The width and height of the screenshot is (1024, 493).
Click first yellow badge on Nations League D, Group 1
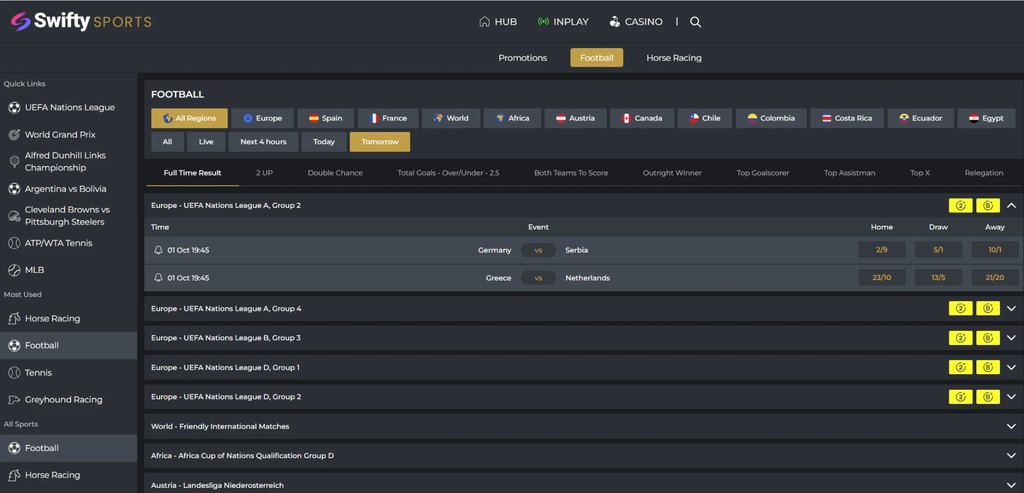[x=961, y=367]
